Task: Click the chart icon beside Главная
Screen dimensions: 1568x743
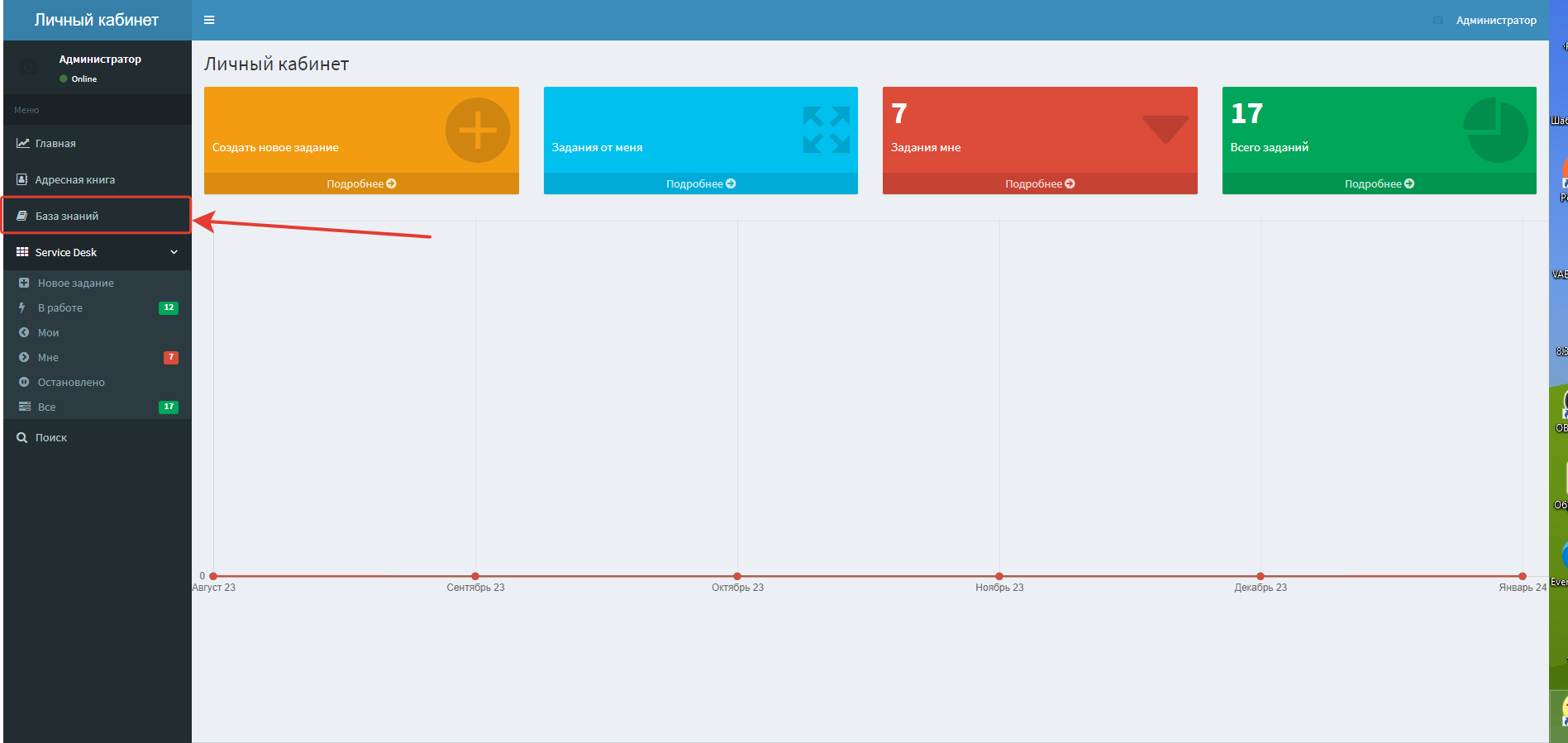Action: [22, 143]
